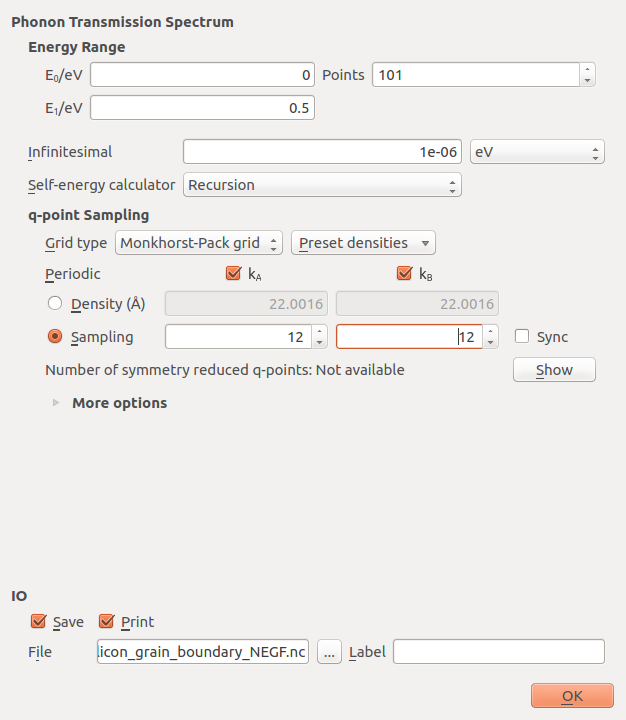Toggle the kA periodic checkbox
The height and width of the screenshot is (720, 626).
coord(233,274)
